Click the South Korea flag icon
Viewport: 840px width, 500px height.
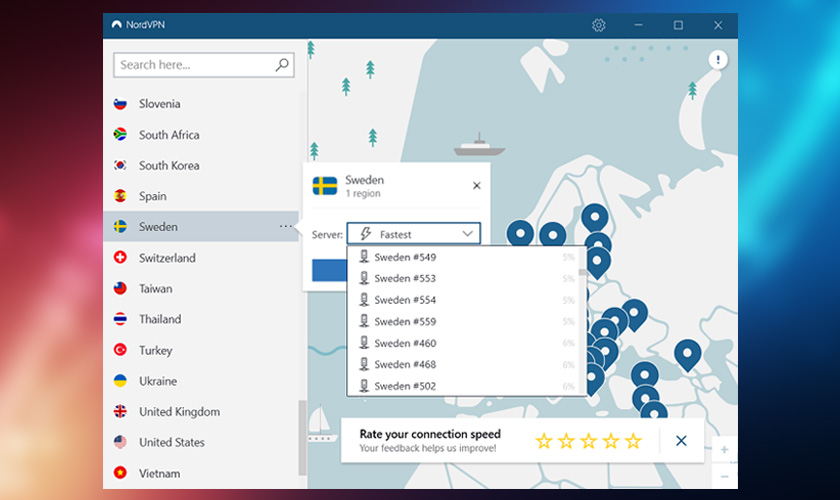tap(120, 165)
